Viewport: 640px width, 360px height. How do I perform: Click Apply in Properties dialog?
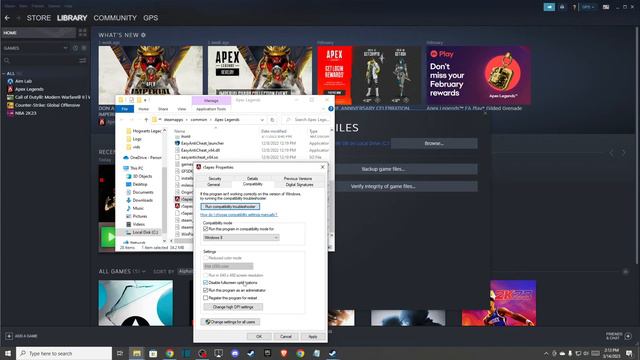point(313,336)
